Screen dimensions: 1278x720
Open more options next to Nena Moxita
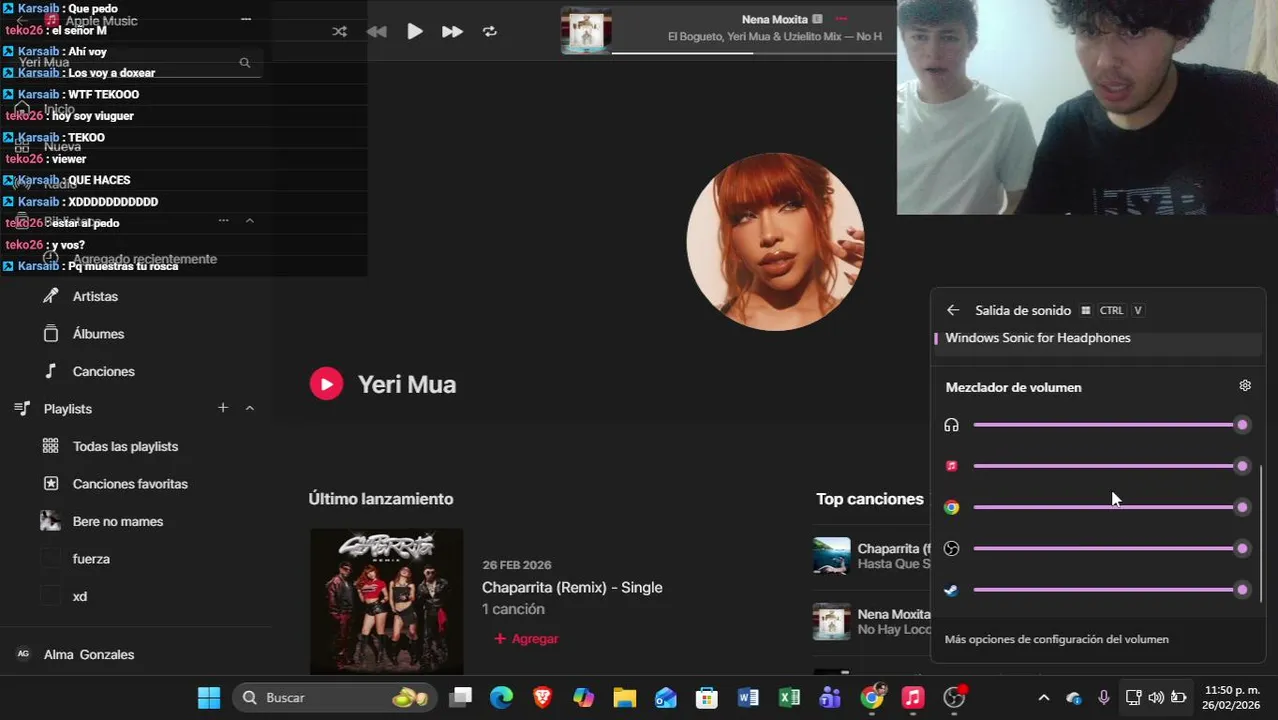tap(841, 19)
